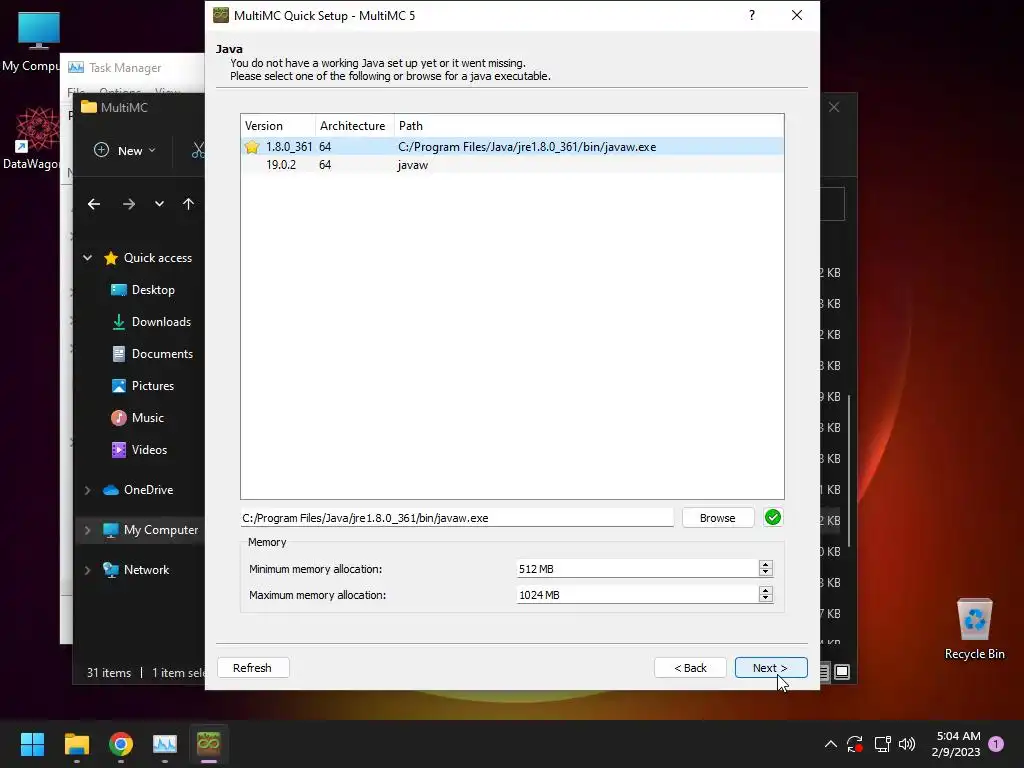Open New menu in MultiMC Explorer window
Image resolution: width=1024 pixels, height=768 pixels.
[x=125, y=151]
